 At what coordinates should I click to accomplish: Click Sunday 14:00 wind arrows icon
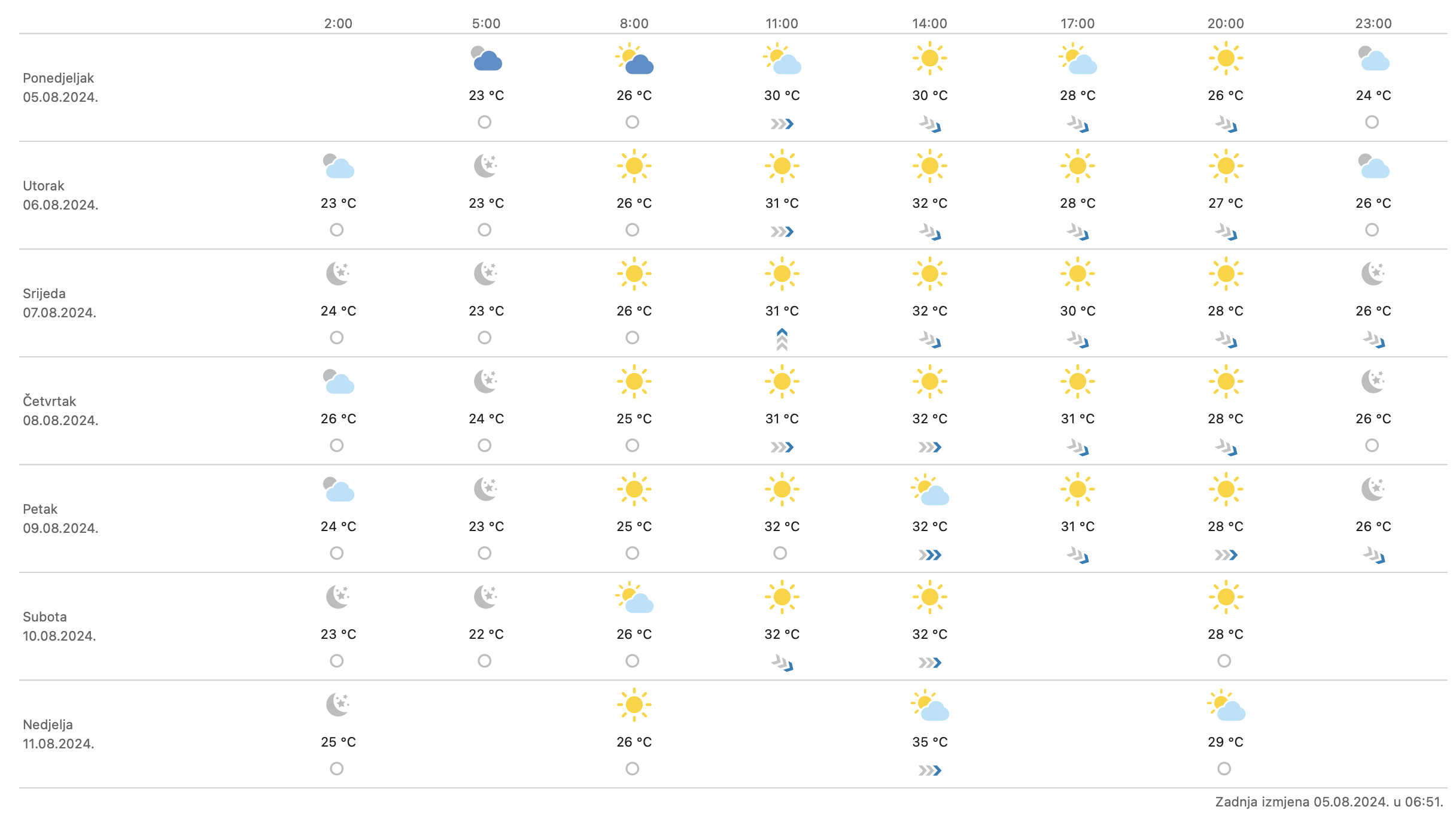tap(929, 771)
